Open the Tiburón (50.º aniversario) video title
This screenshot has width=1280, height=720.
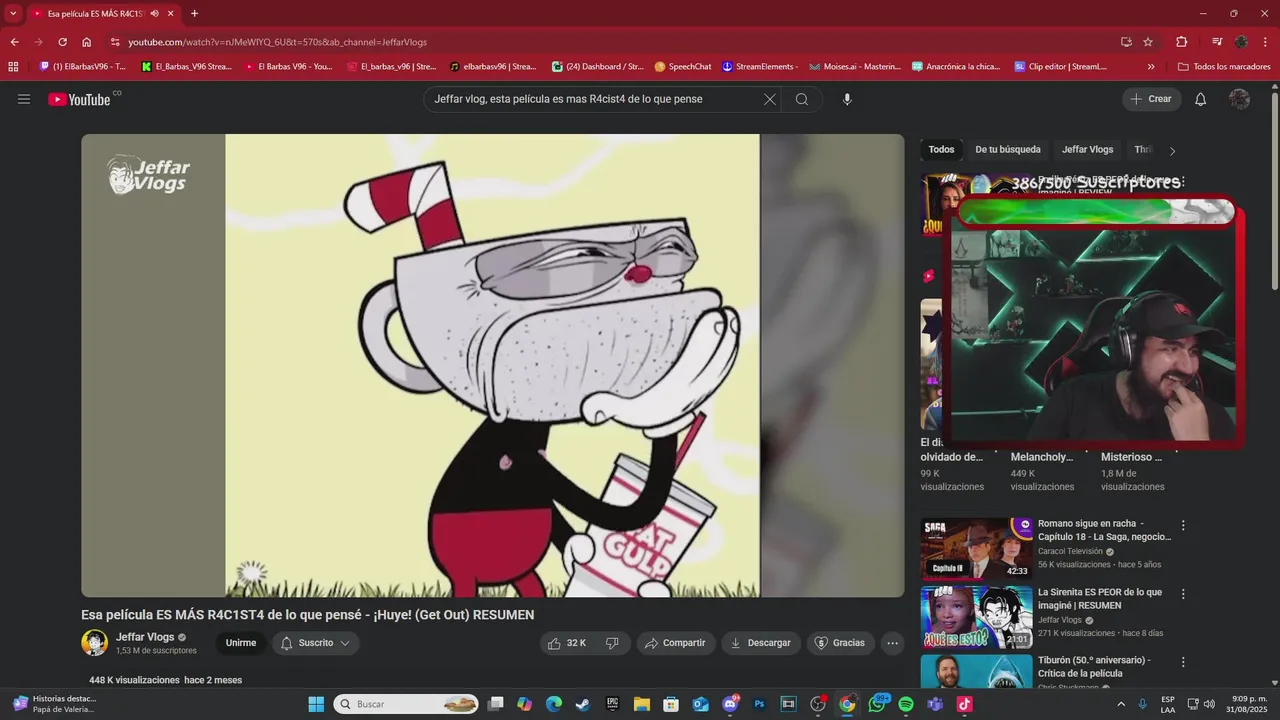1094,666
